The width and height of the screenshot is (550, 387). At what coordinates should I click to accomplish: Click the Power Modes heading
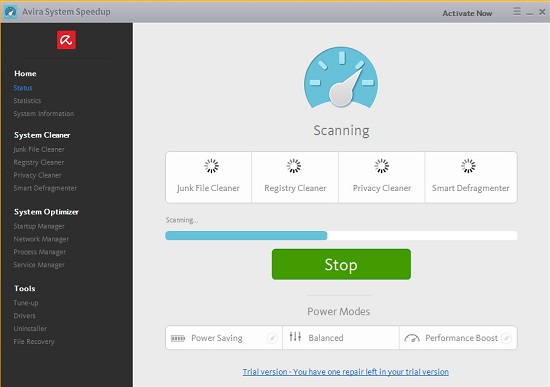pyautogui.click(x=338, y=312)
